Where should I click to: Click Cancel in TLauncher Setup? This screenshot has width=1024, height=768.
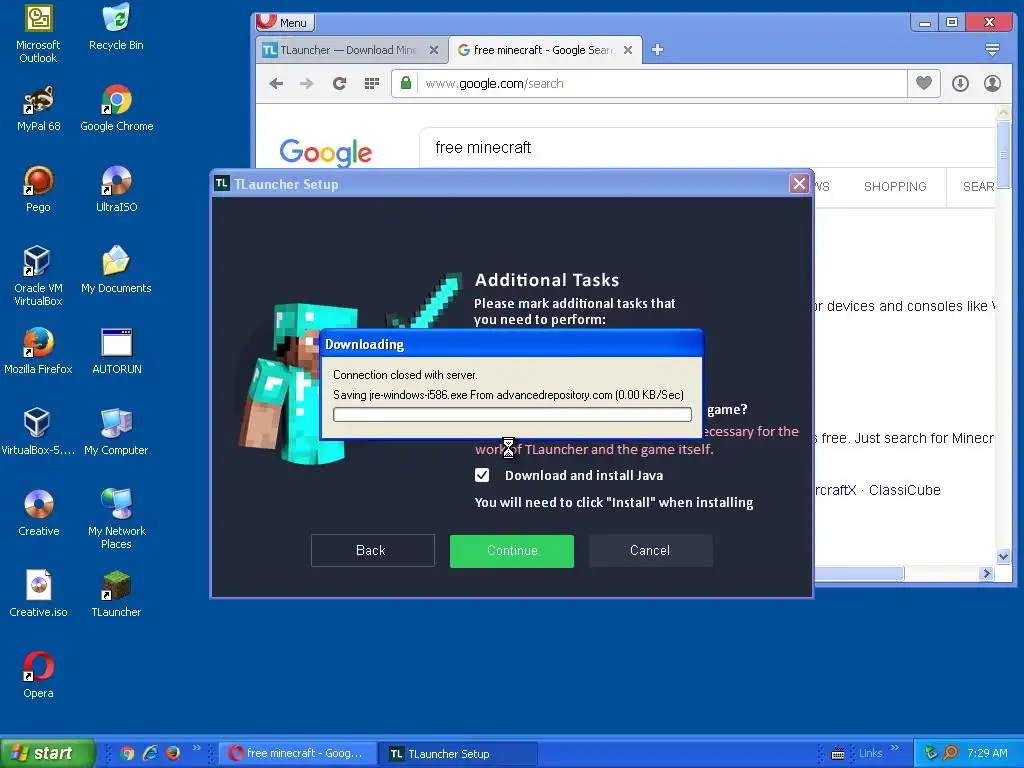650,551
